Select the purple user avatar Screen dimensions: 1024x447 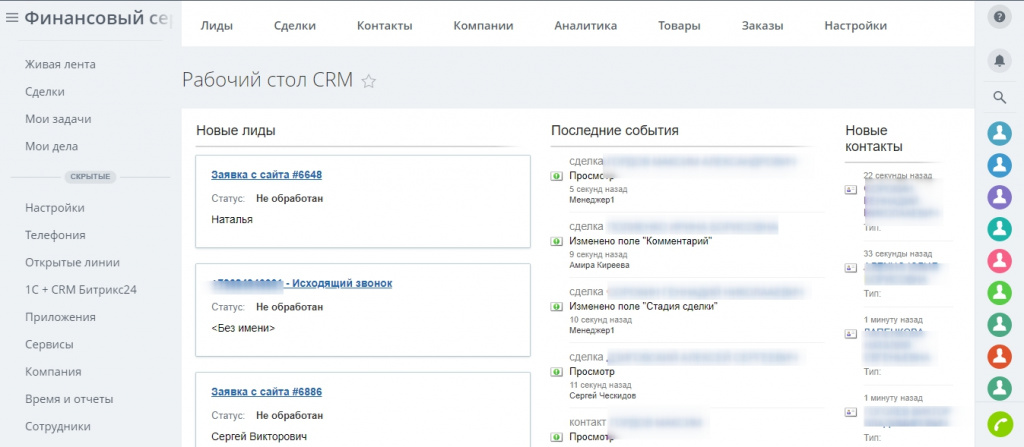pos(999,197)
